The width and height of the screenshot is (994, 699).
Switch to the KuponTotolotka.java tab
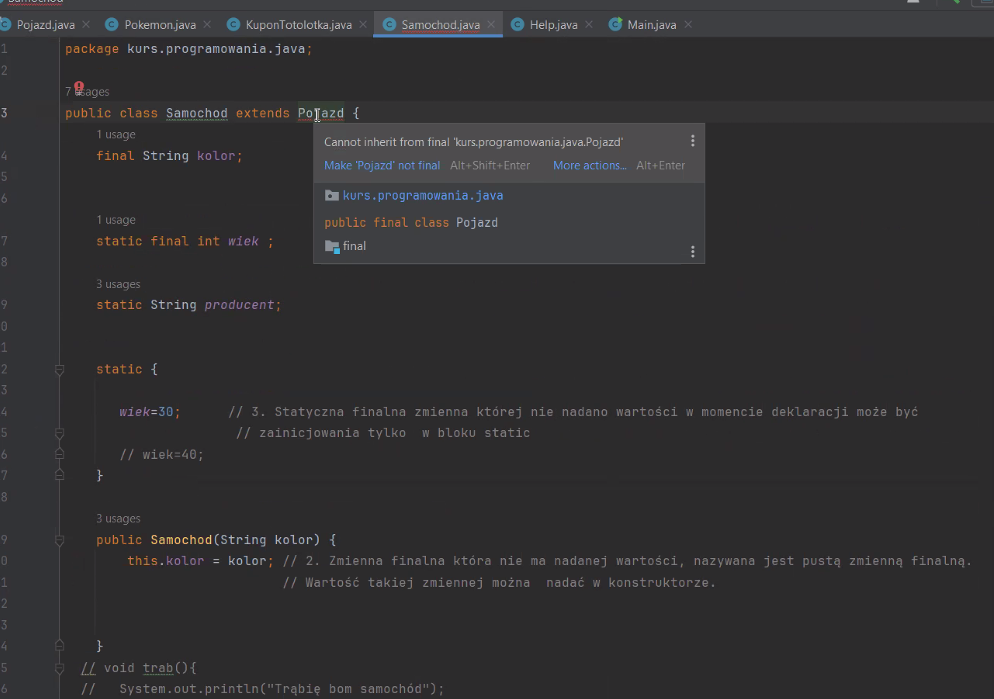[298, 24]
